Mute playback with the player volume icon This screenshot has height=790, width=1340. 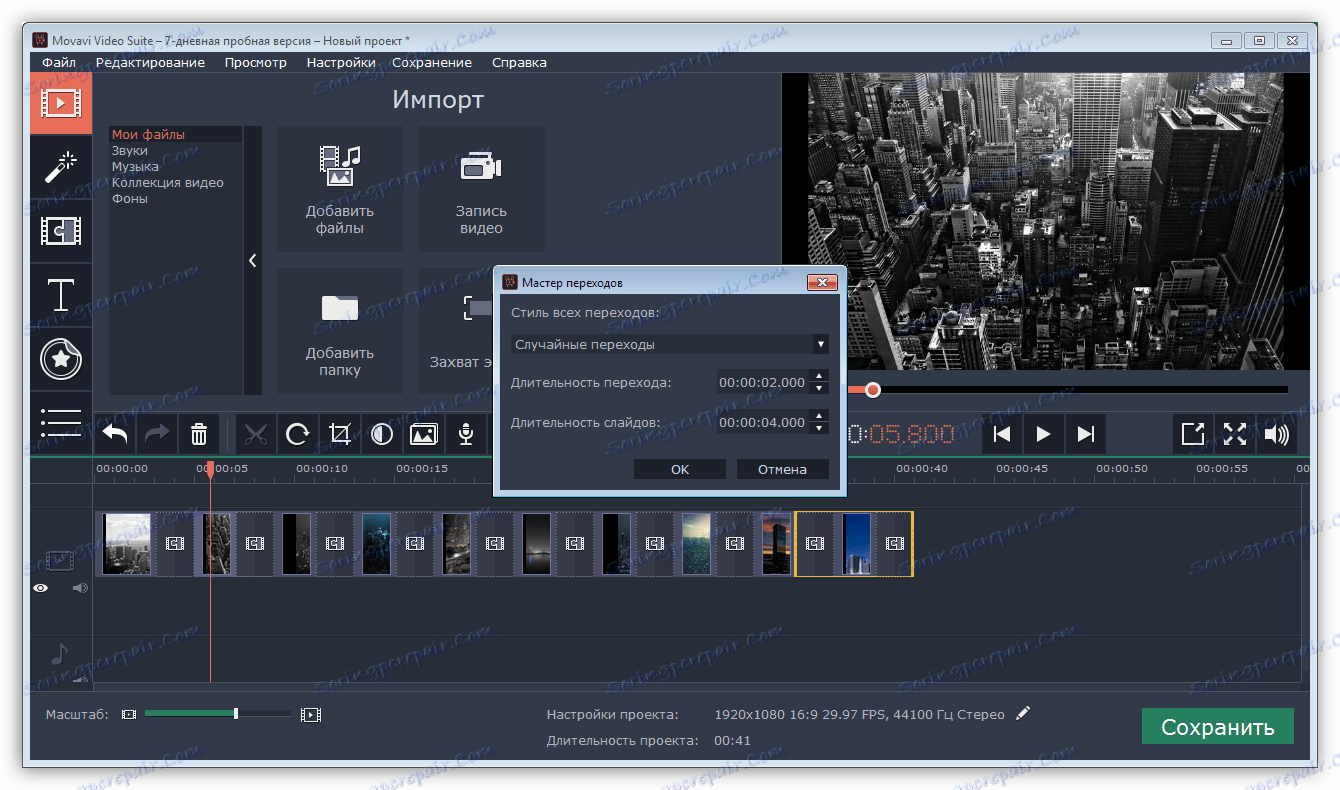(1277, 434)
